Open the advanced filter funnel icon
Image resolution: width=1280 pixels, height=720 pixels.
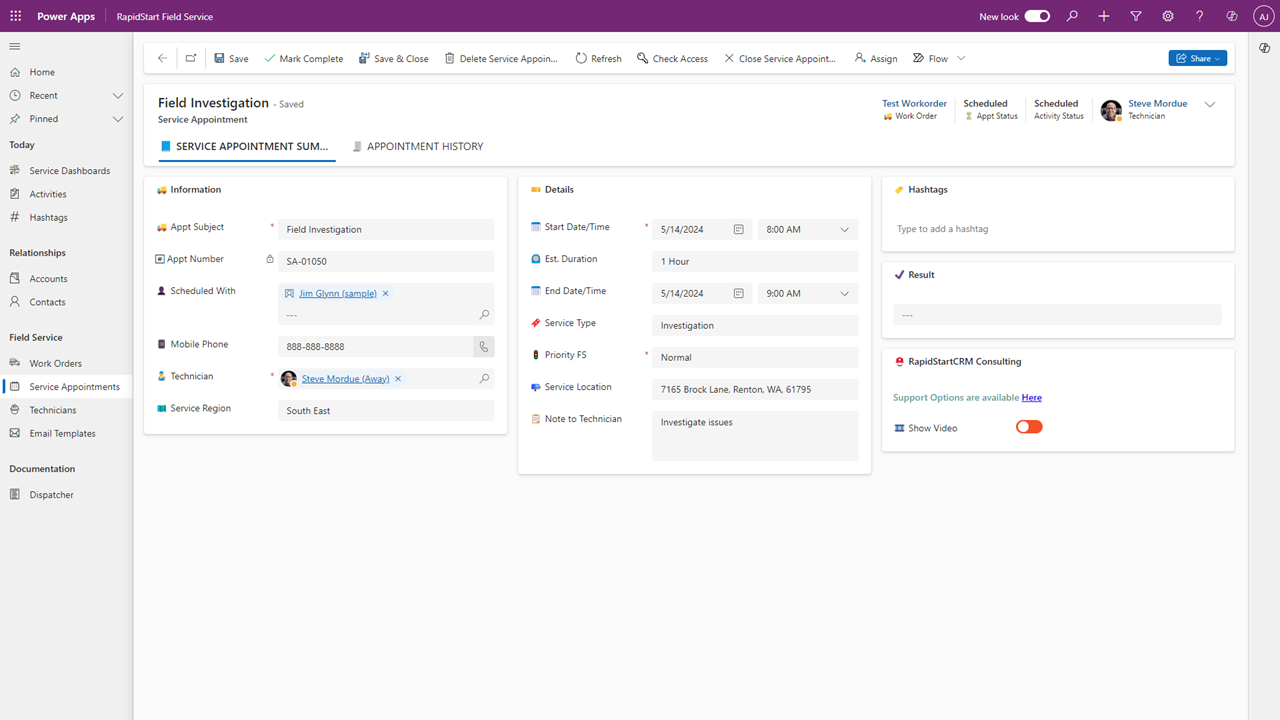(1136, 16)
